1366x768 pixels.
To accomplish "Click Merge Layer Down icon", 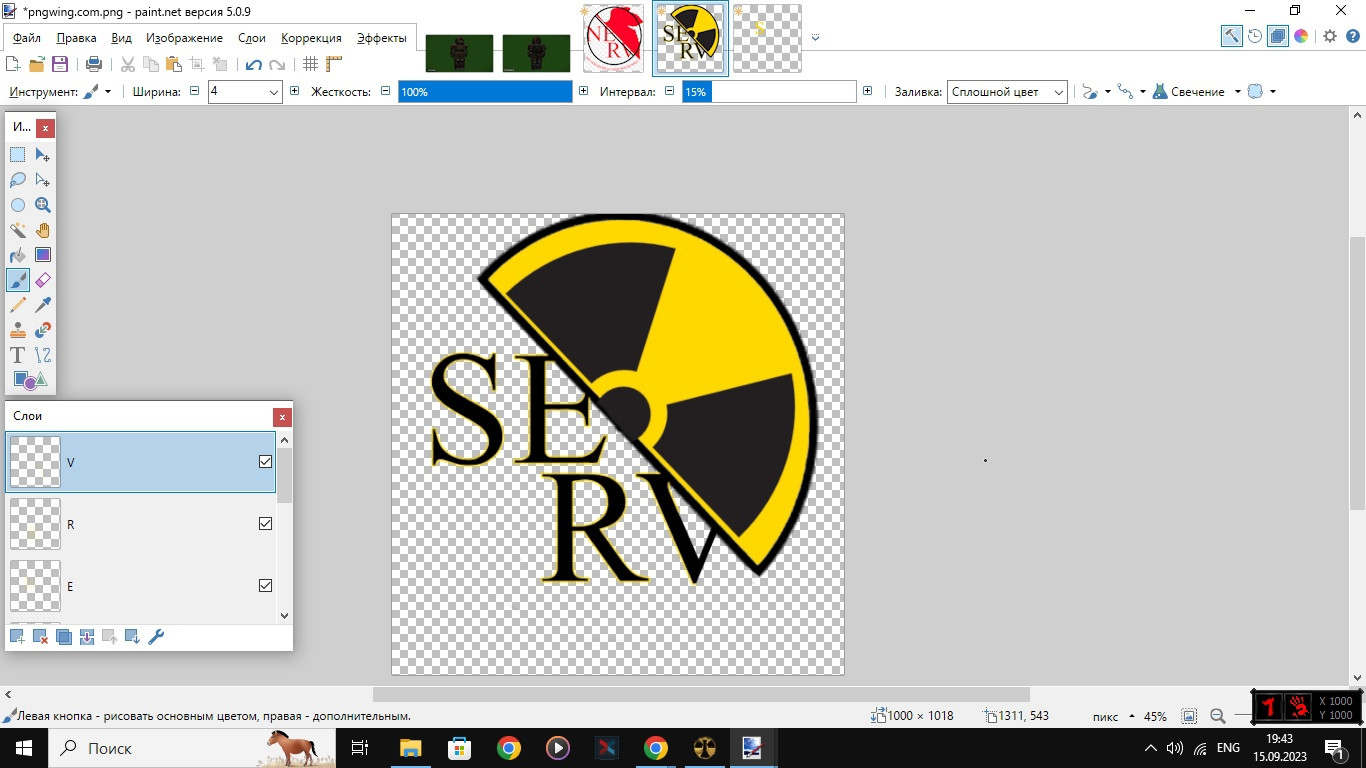I will [87, 637].
